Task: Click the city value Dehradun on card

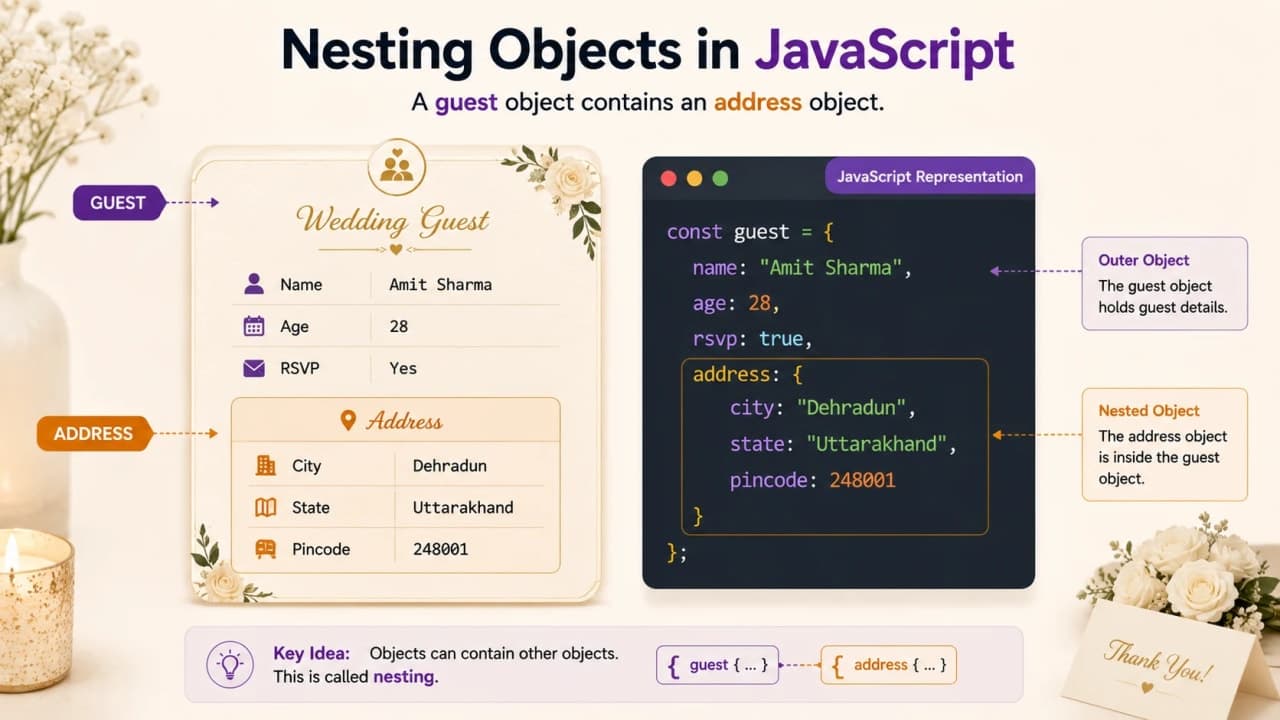Action: pyautogui.click(x=450, y=465)
